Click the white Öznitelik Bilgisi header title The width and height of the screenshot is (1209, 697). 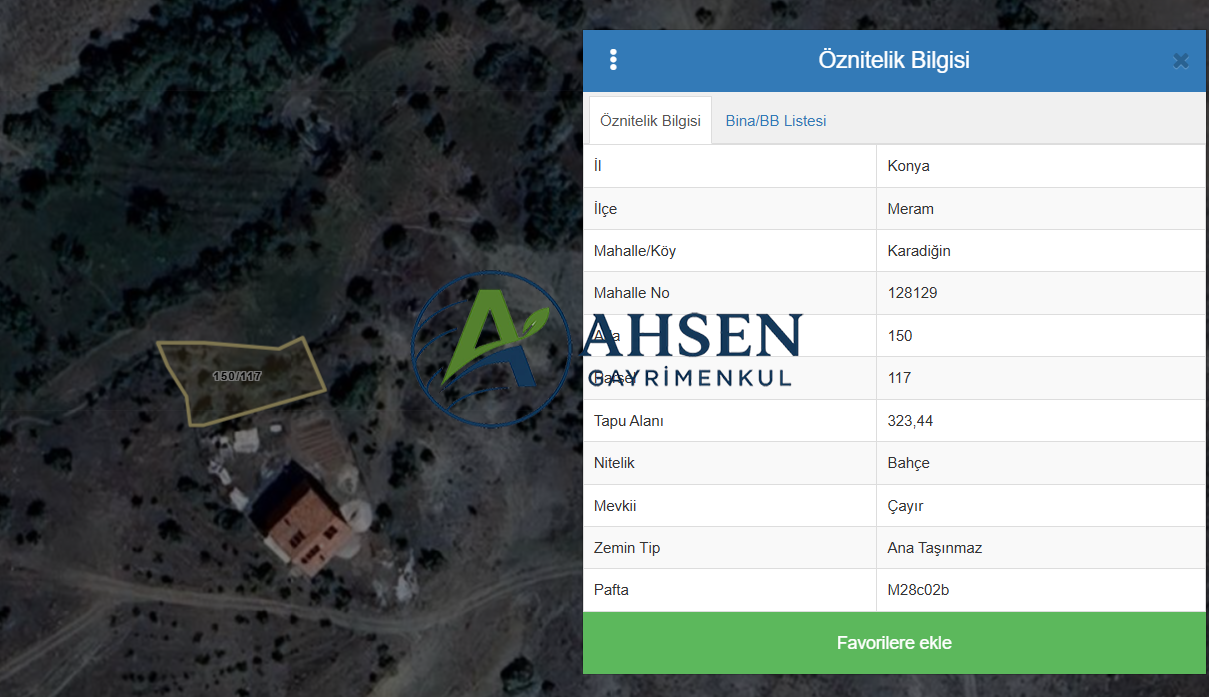click(x=893, y=60)
